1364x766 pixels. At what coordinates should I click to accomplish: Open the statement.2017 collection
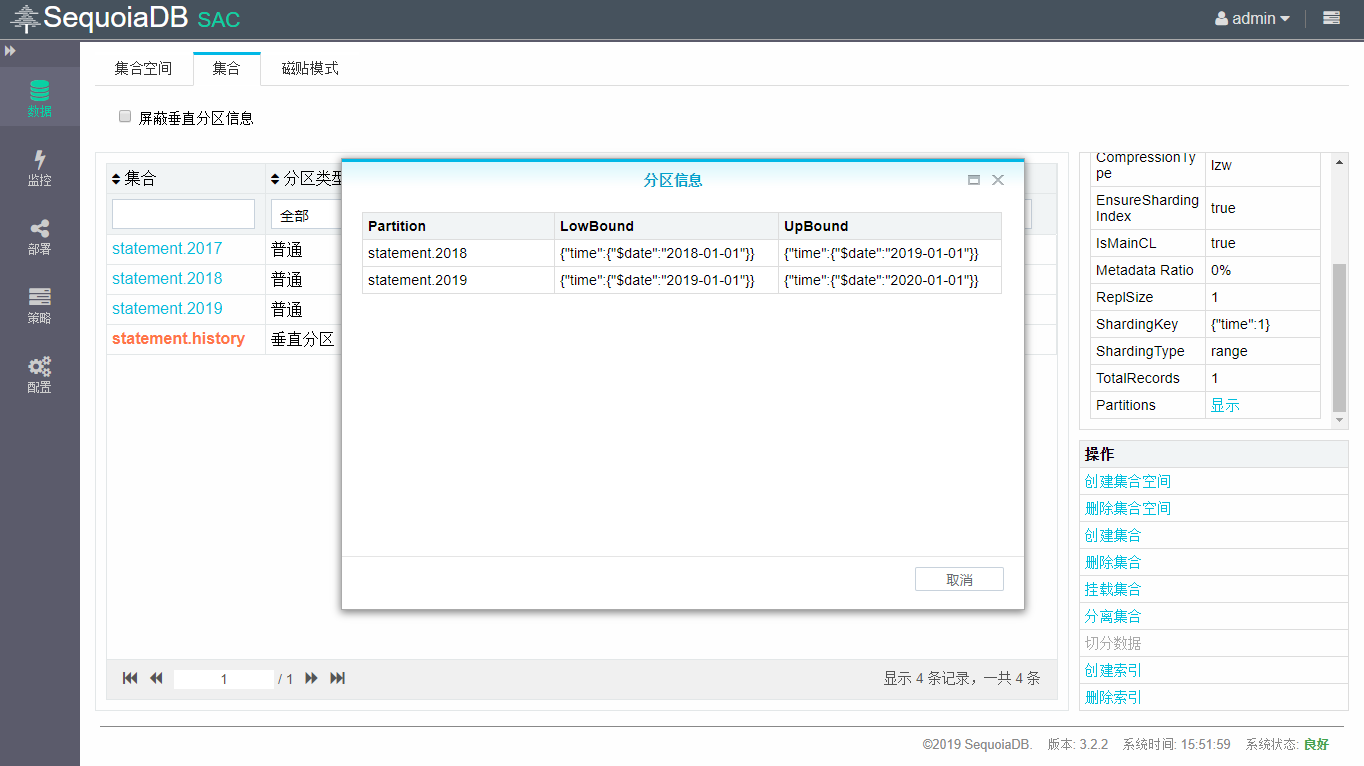click(167, 248)
